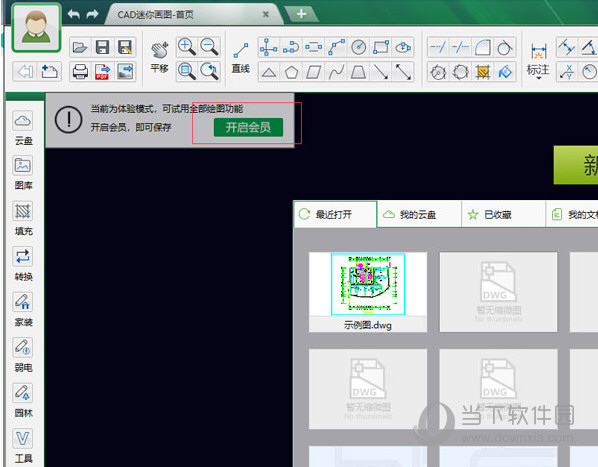Select the circle drawing tool
This screenshot has height=467, width=598.
click(x=358, y=47)
